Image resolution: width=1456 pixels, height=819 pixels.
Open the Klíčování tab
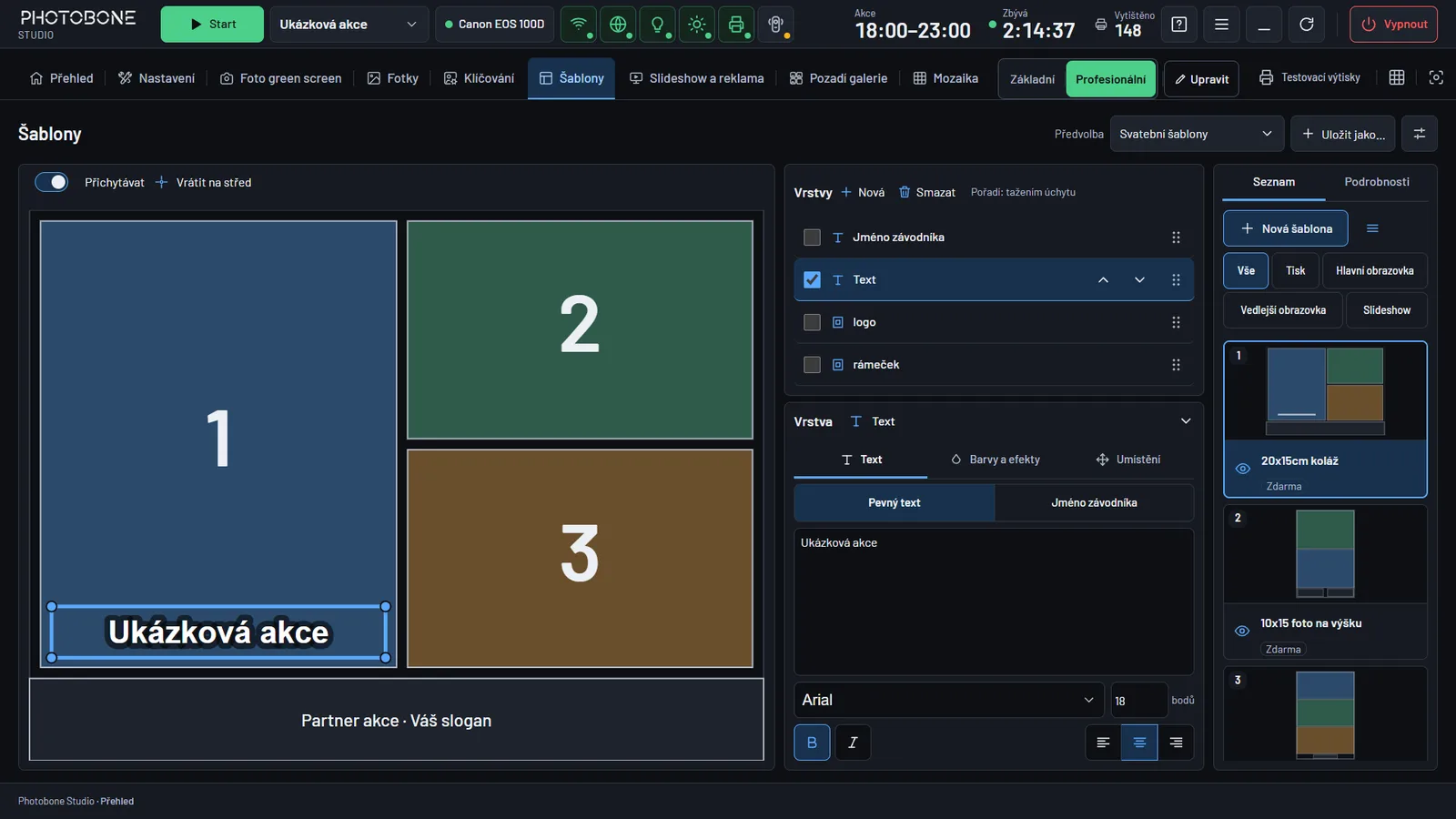[479, 78]
